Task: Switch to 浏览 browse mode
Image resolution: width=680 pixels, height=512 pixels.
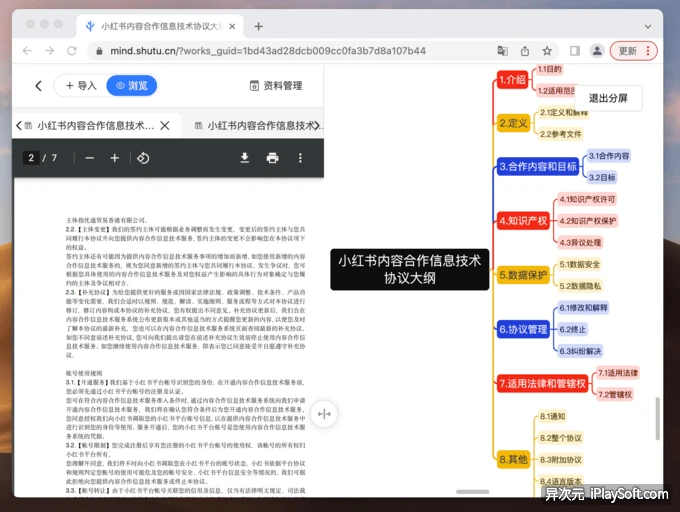Action: (x=131, y=86)
